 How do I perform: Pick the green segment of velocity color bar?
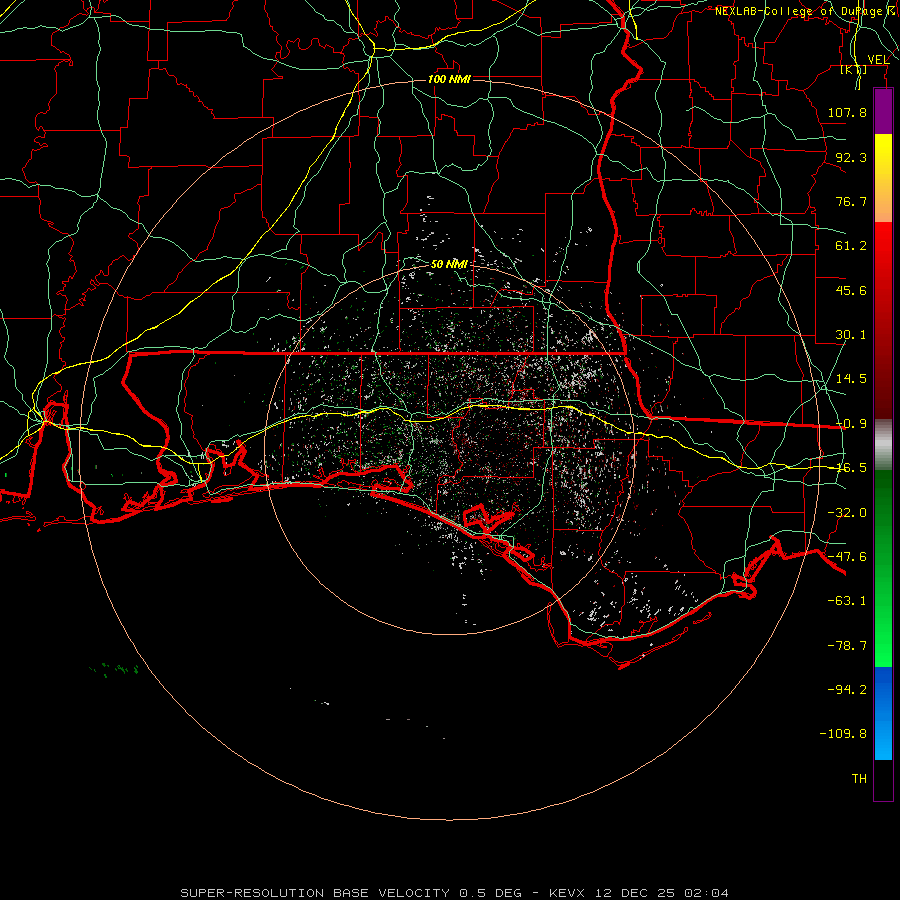(x=883, y=568)
